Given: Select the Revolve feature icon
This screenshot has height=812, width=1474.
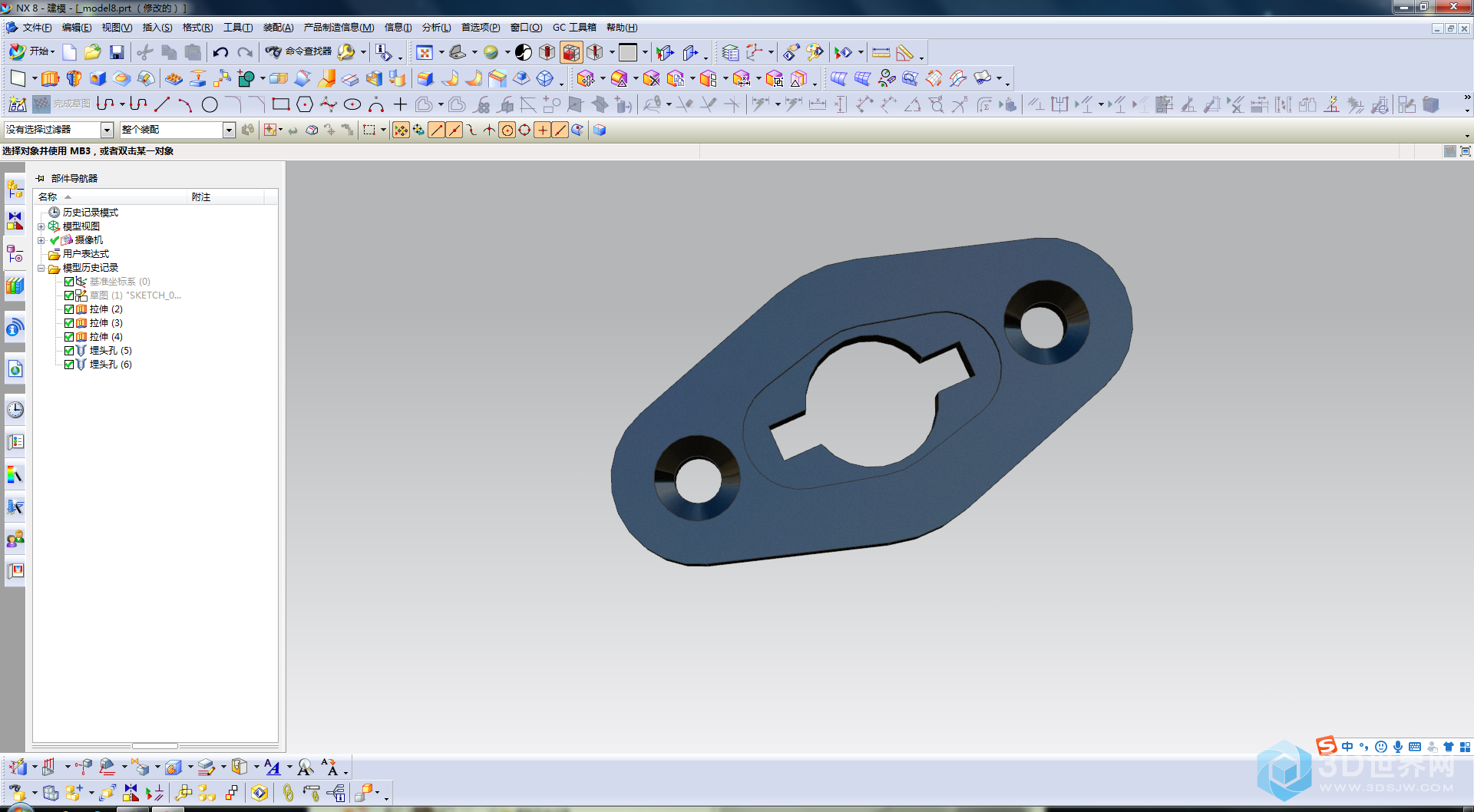Looking at the screenshot, I should click(x=74, y=78).
